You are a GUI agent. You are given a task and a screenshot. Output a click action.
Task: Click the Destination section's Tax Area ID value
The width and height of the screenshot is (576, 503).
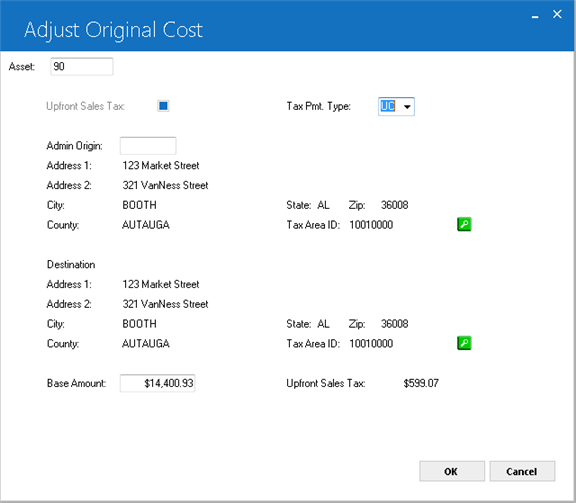click(371, 344)
